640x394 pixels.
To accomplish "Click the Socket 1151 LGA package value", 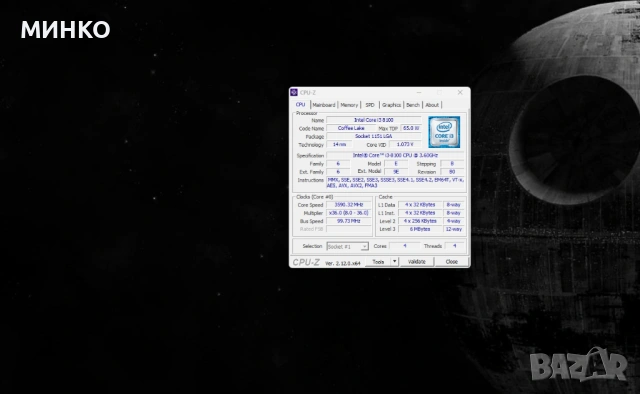I will click(x=373, y=136).
